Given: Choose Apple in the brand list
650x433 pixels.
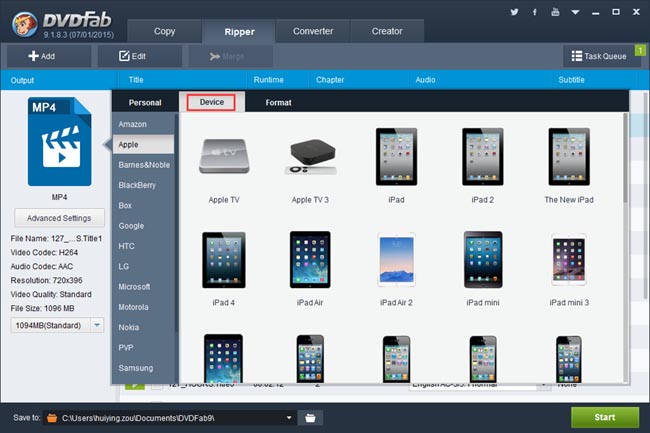Looking at the screenshot, I should pos(143,144).
